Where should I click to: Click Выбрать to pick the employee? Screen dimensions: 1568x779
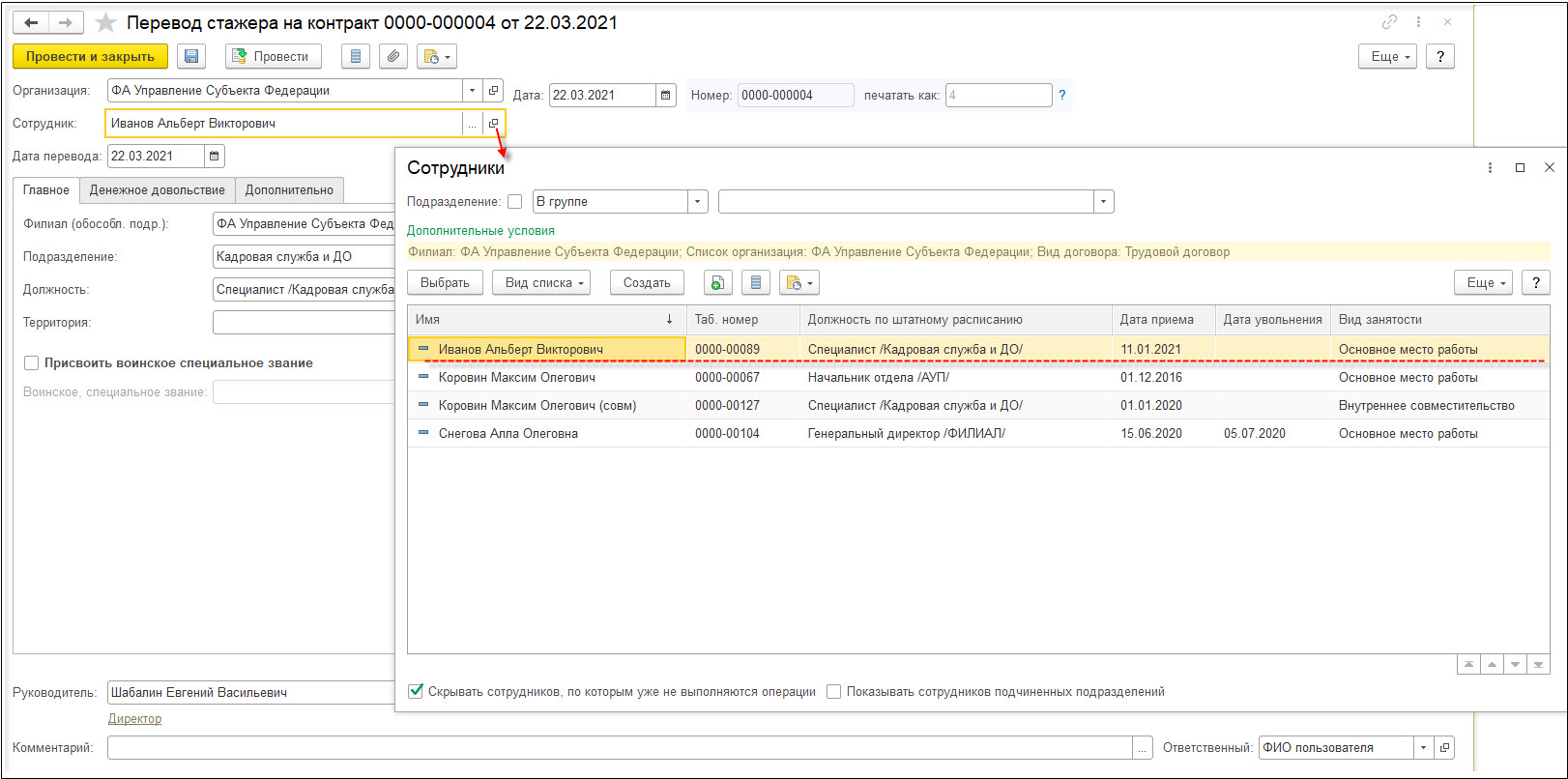445,282
